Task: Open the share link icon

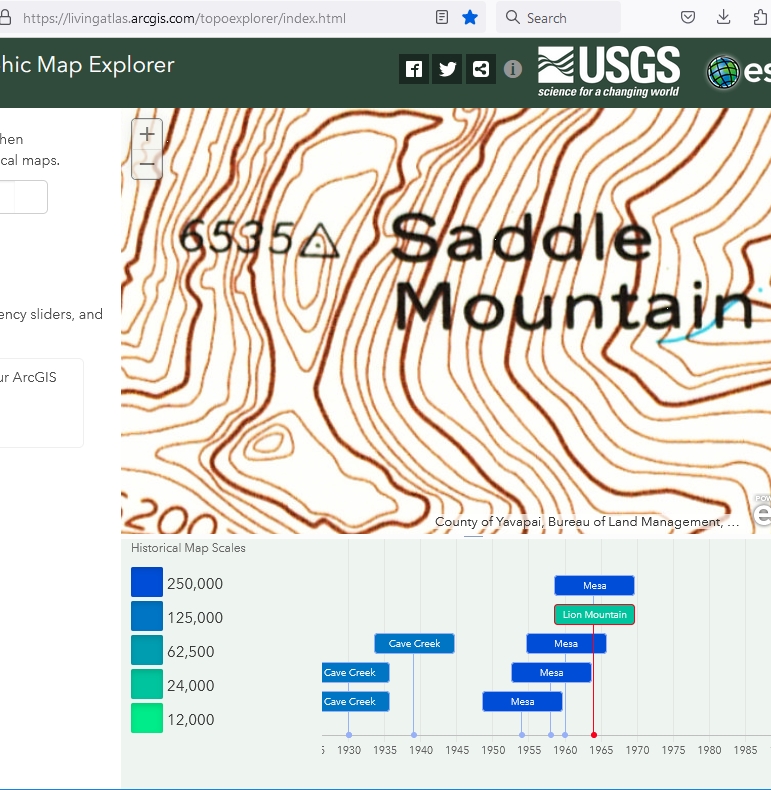Action: [x=481, y=69]
